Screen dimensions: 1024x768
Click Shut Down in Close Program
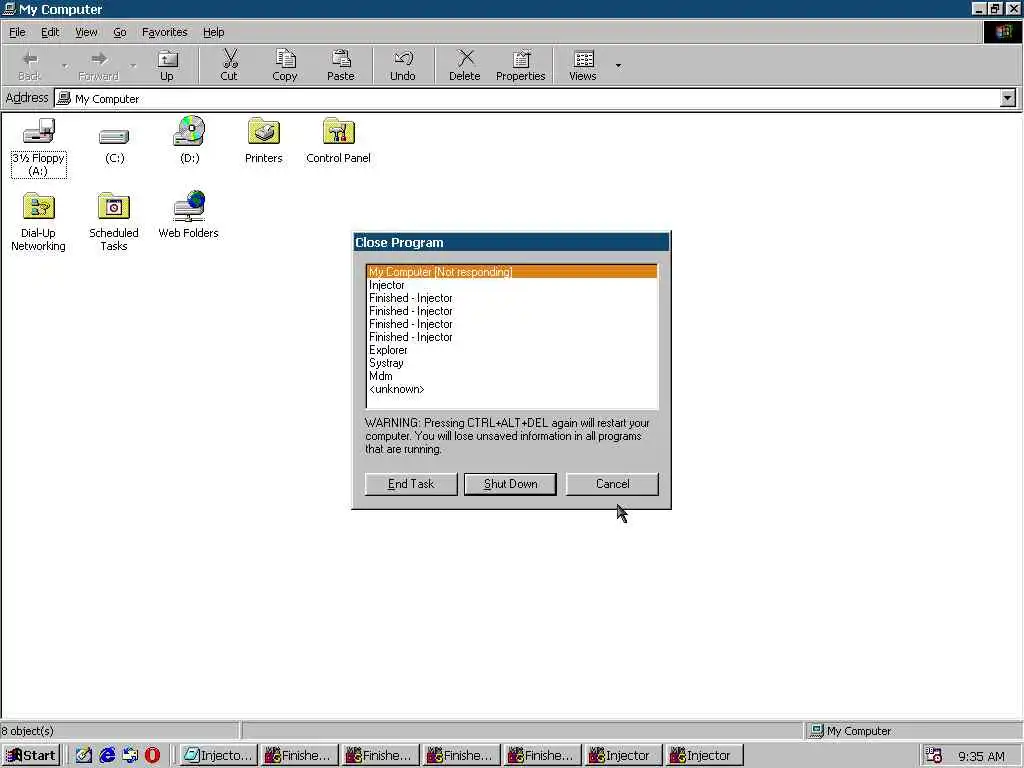coord(510,484)
